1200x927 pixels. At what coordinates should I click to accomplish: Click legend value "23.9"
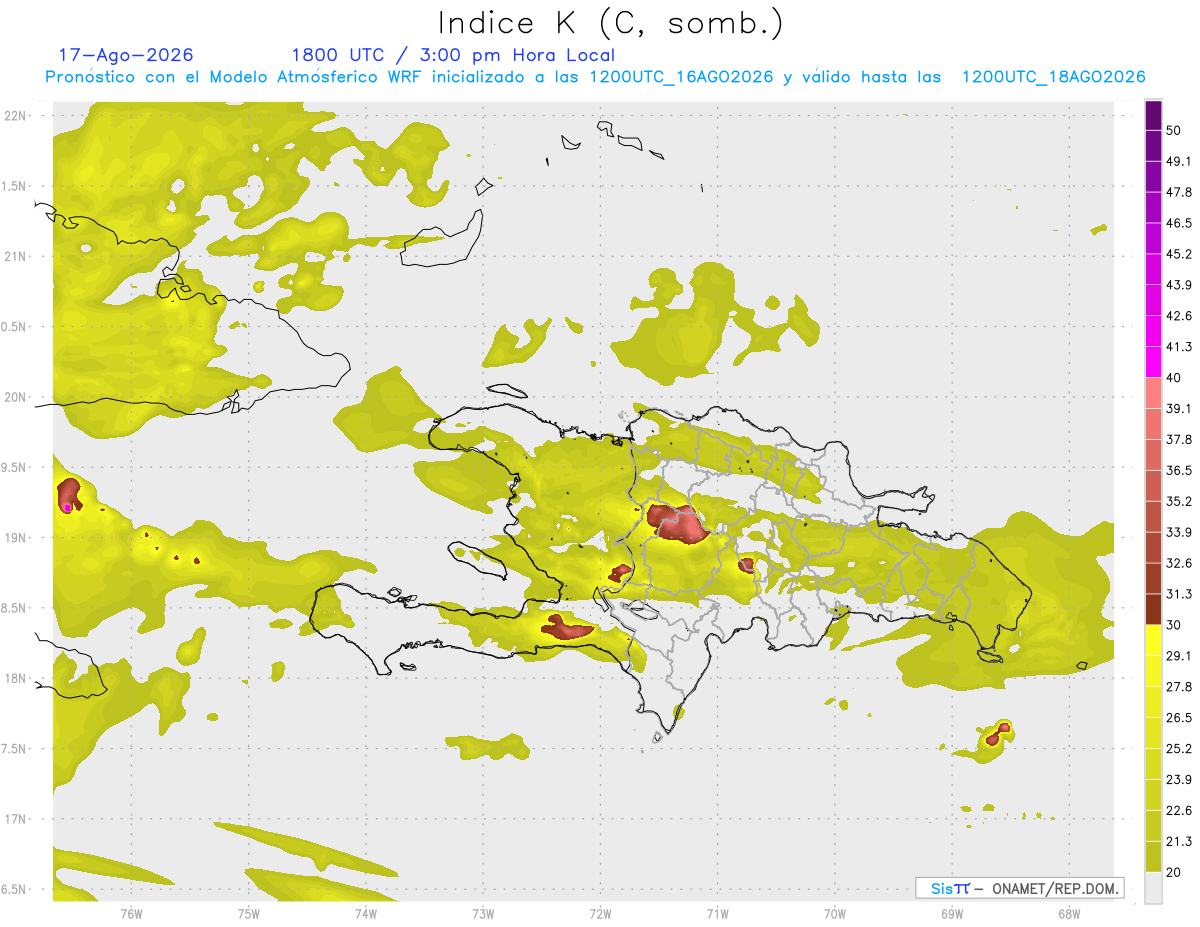[1179, 779]
